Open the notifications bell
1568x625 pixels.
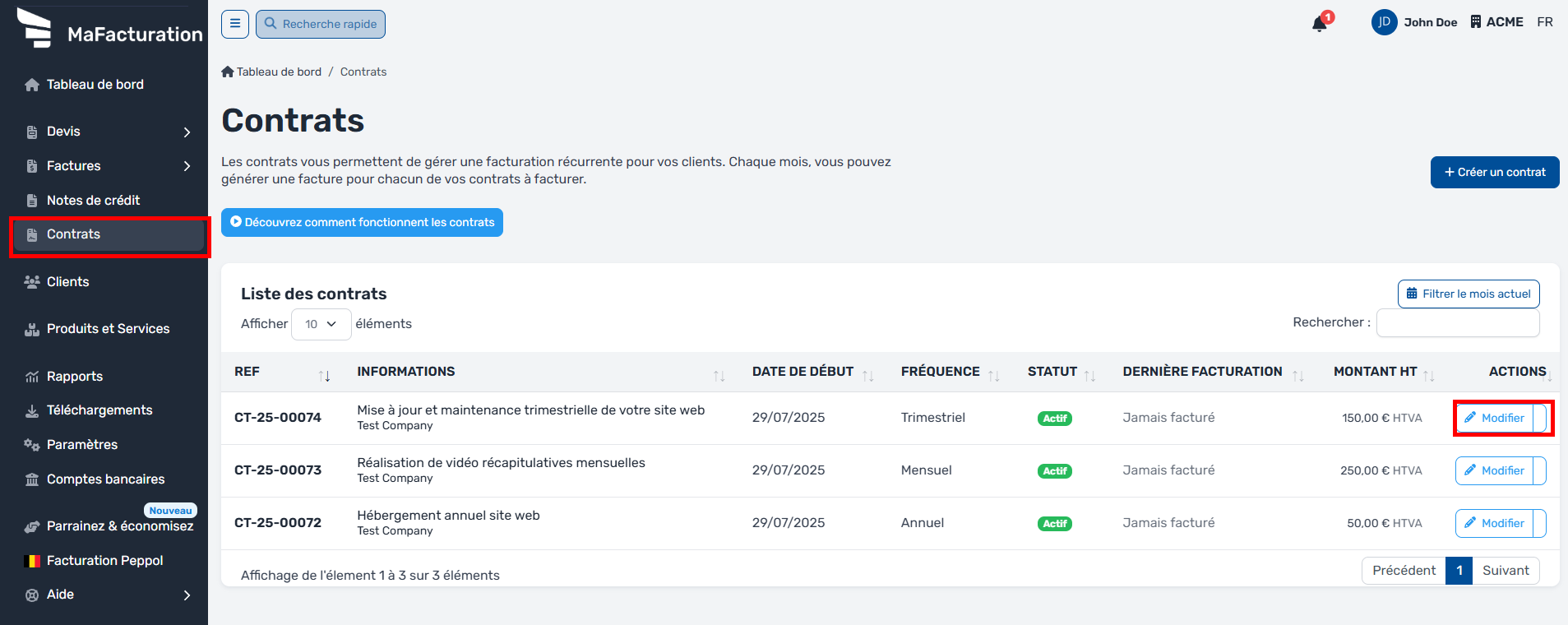[1320, 24]
